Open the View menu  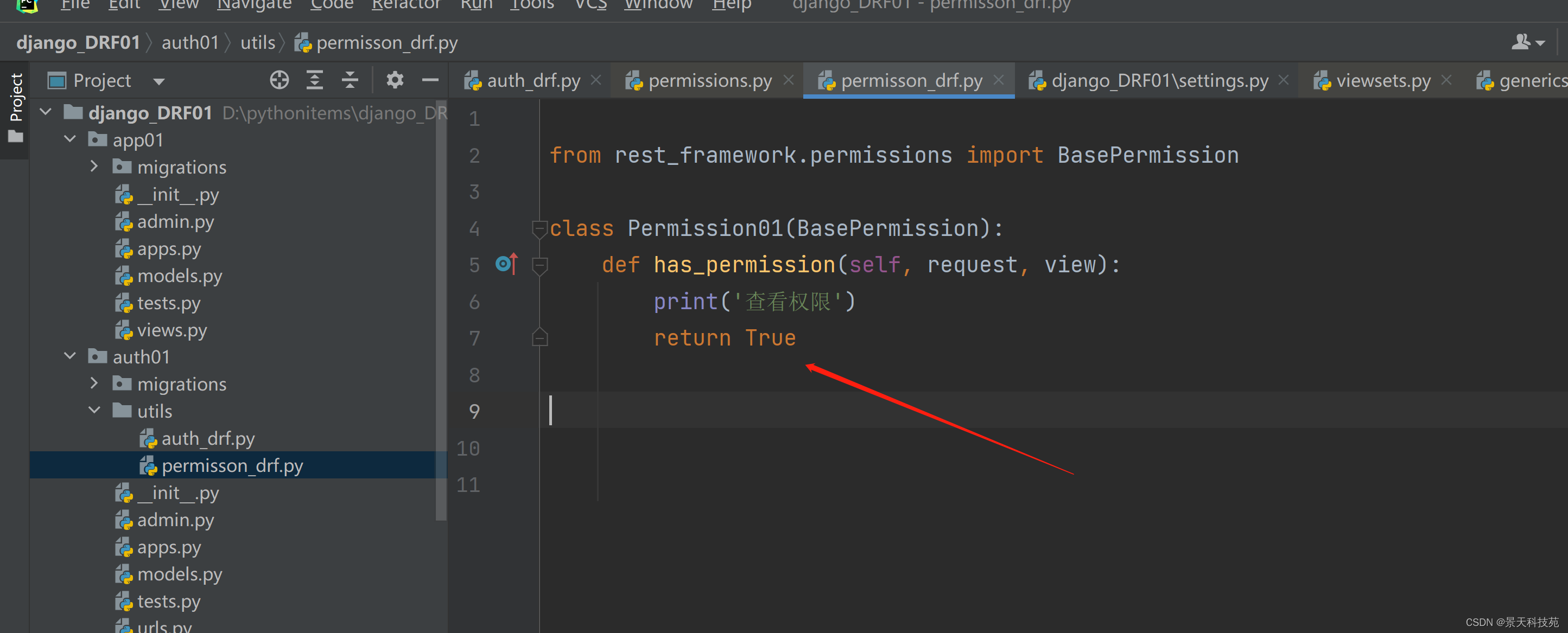(179, 5)
